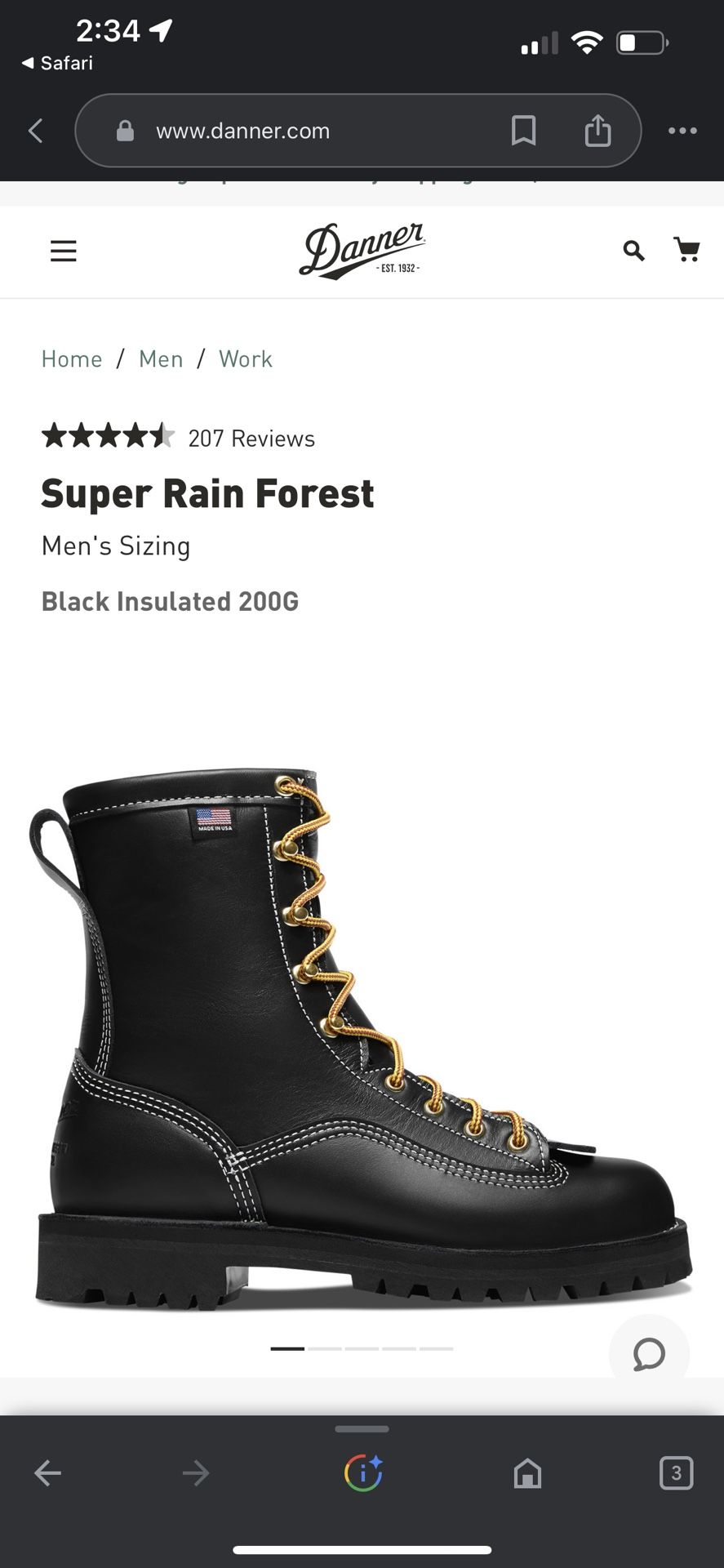The width and height of the screenshot is (724, 1568).
Task: Go to the Home breadcrumb
Action: point(72,359)
